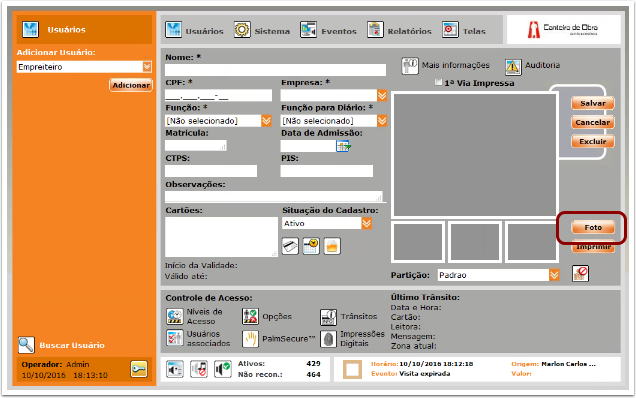
Task: Switch to the Relatórios menu
Action: point(399,30)
